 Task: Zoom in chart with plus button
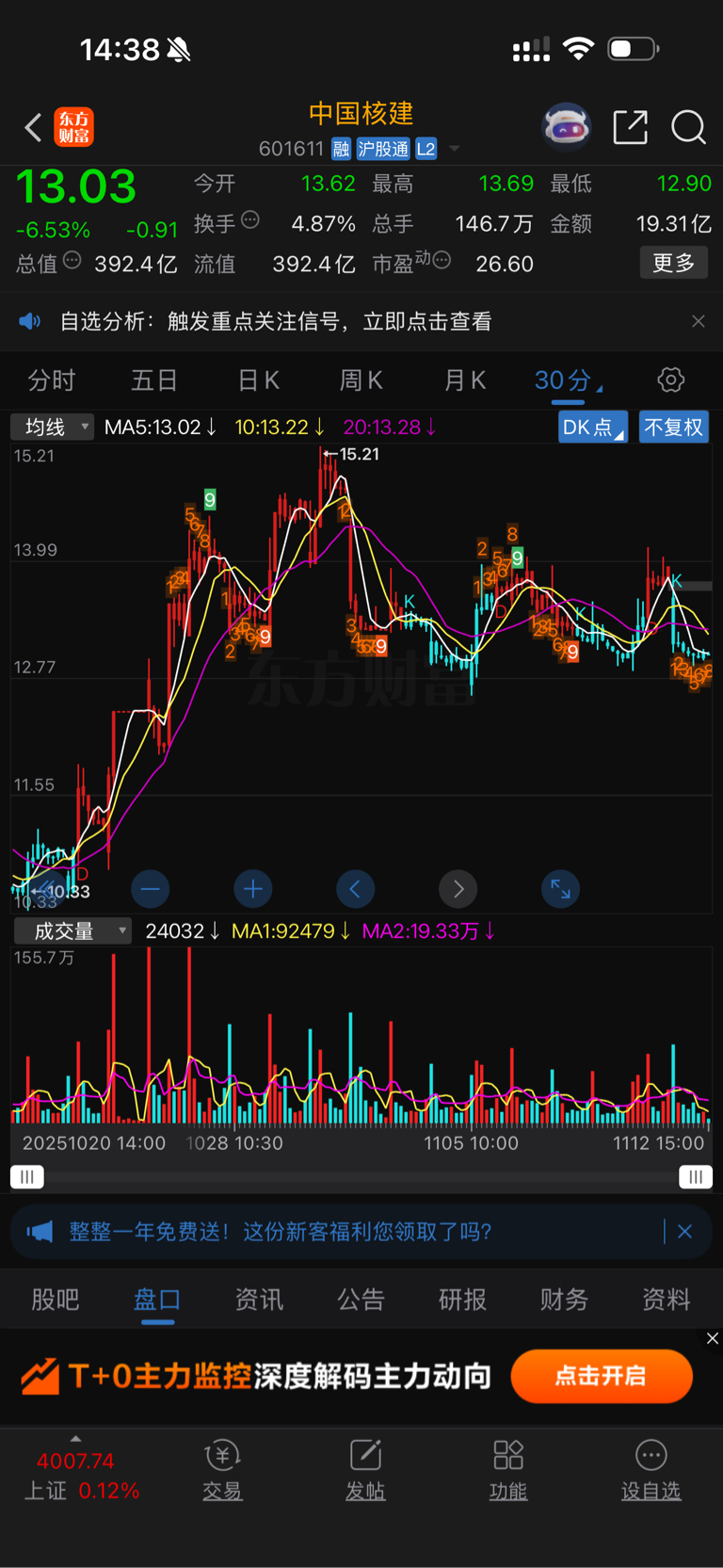(253, 889)
